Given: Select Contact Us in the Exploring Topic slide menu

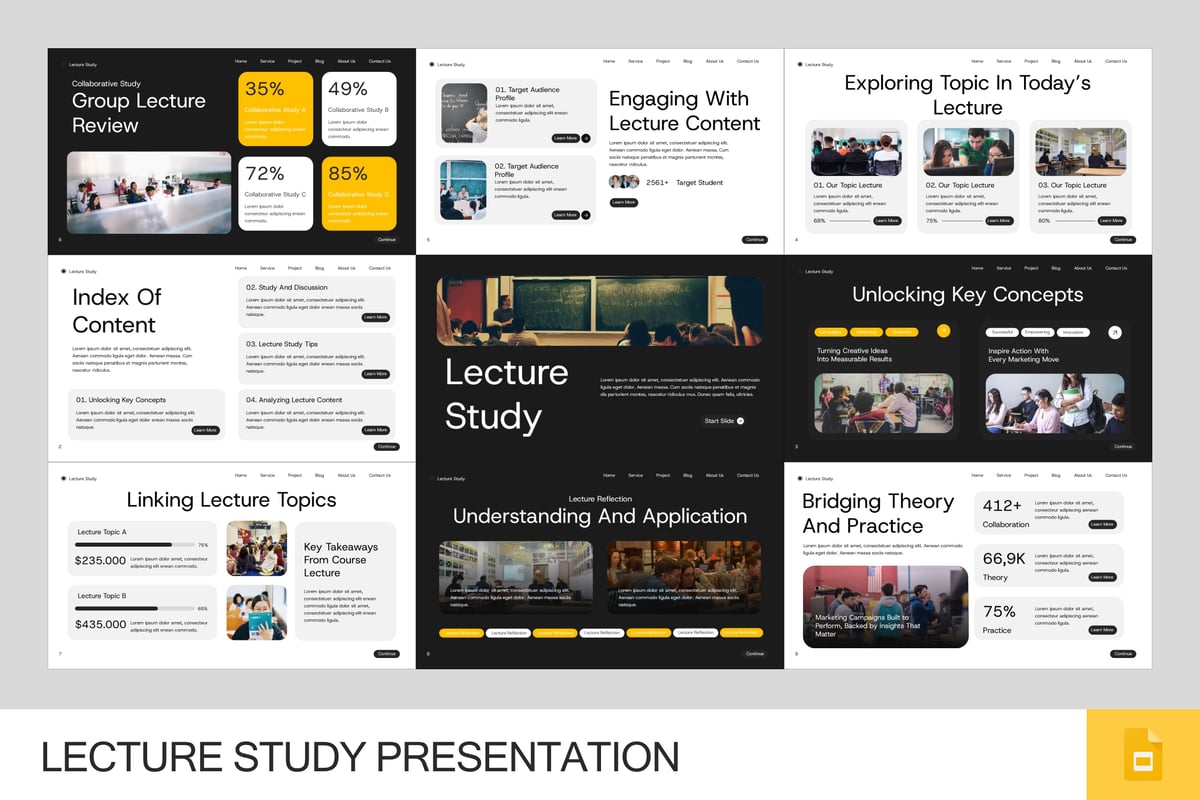Looking at the screenshot, I should coord(1115,61).
